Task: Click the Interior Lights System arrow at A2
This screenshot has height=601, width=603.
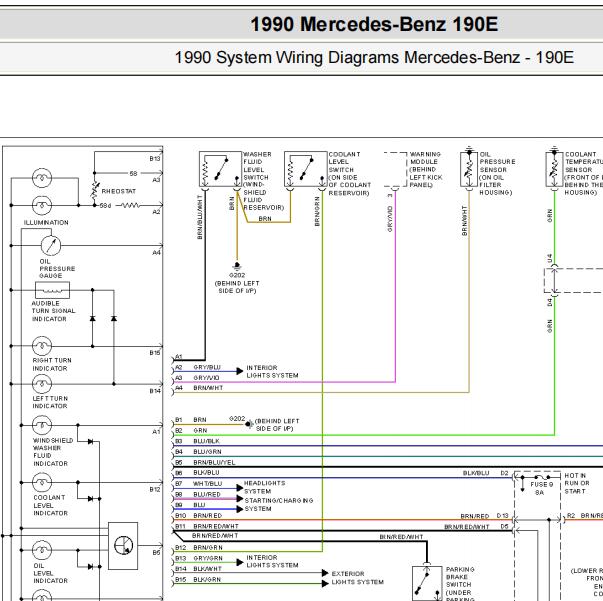Action: click(x=240, y=371)
